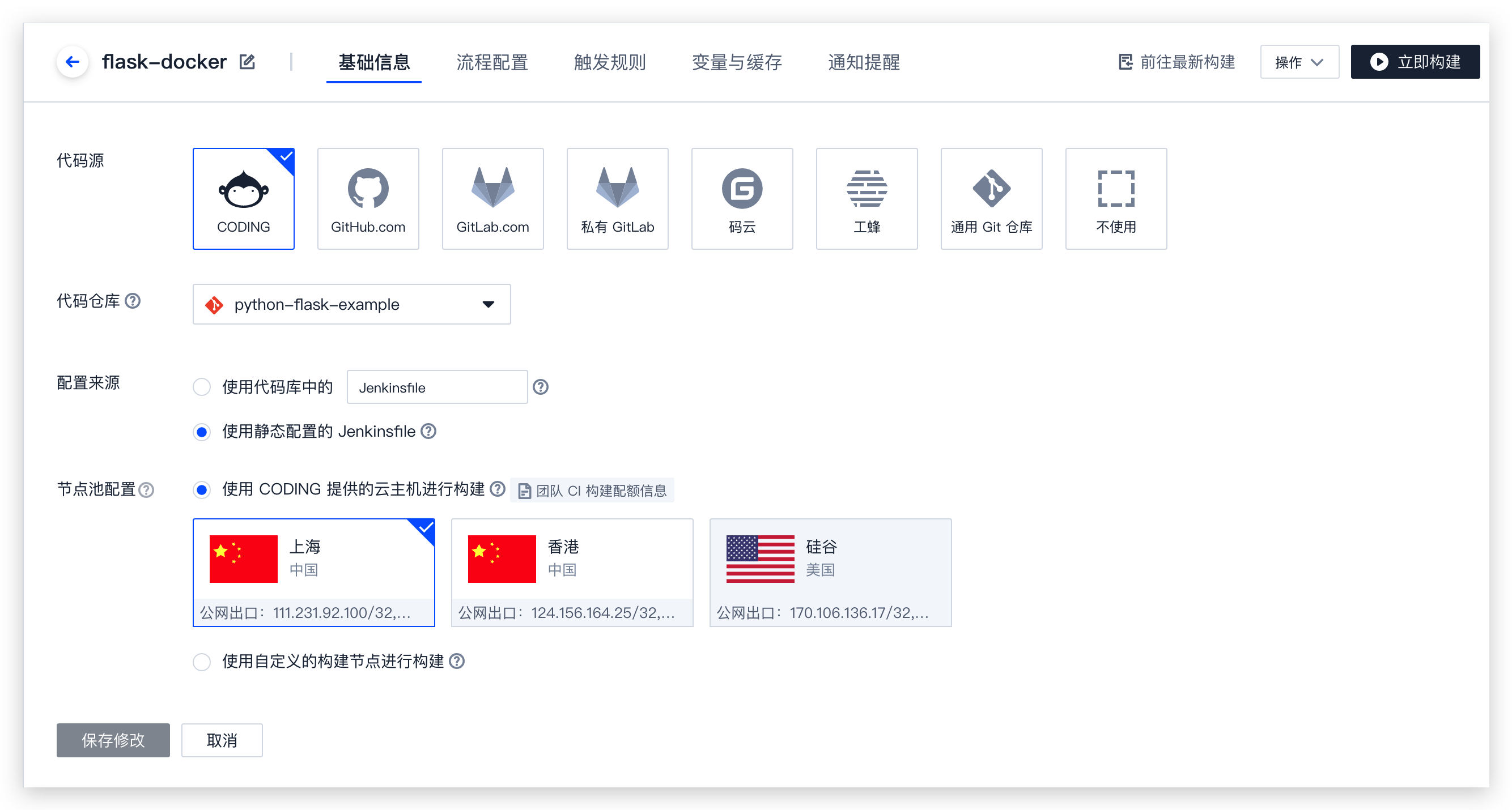
Task: Switch to 基础信息 tab
Action: pos(374,62)
